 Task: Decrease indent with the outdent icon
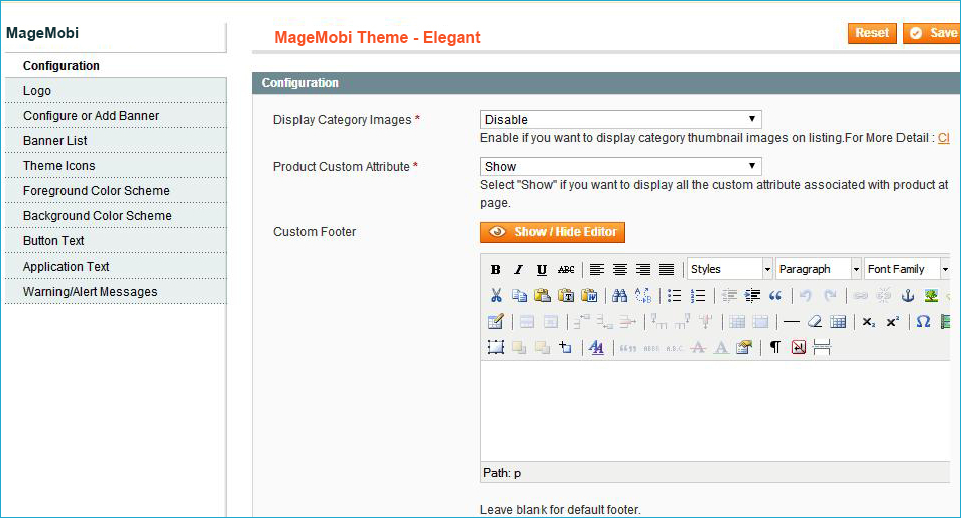pos(729,295)
